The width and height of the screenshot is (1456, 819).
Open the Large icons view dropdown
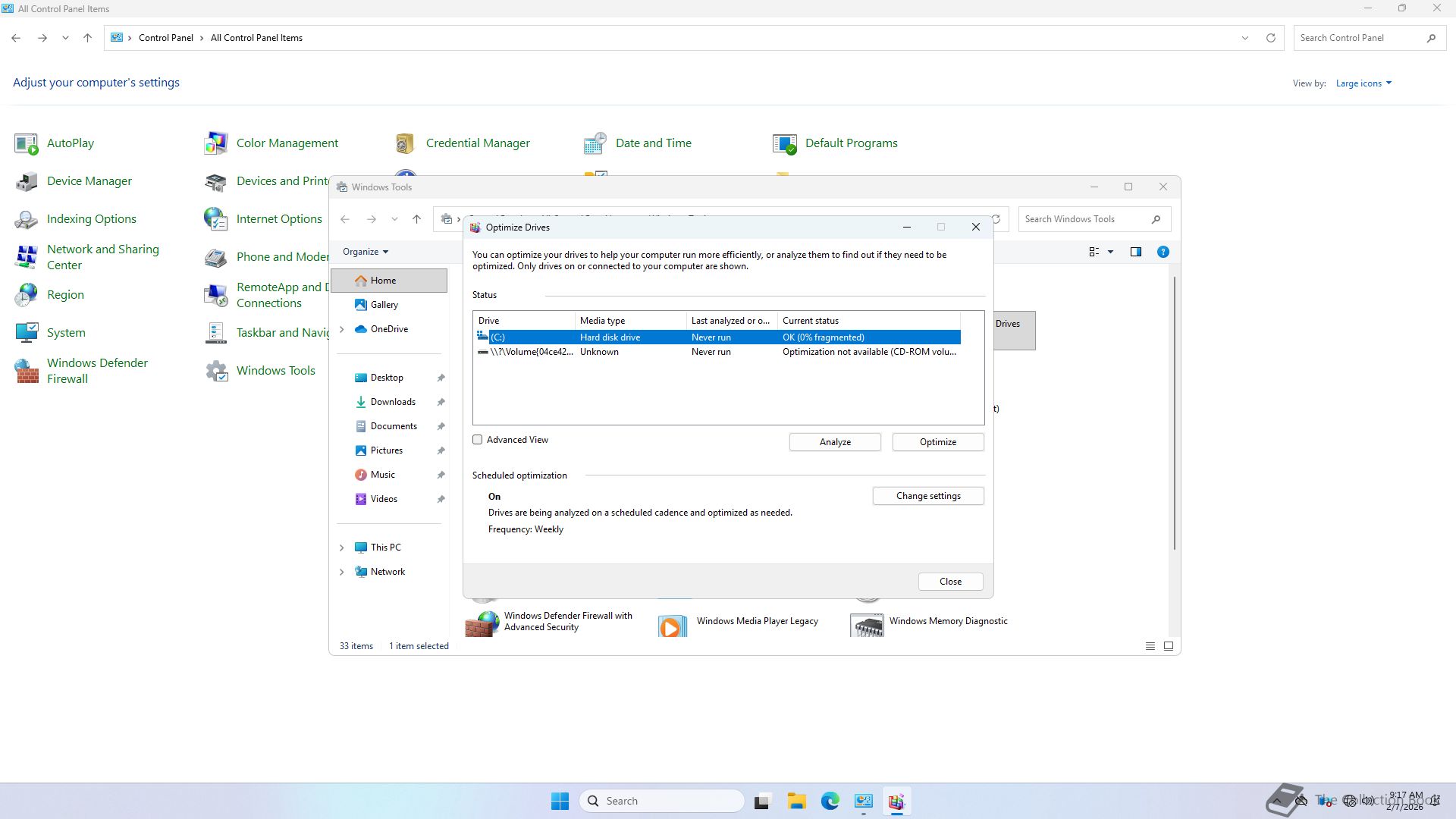pyautogui.click(x=1363, y=83)
